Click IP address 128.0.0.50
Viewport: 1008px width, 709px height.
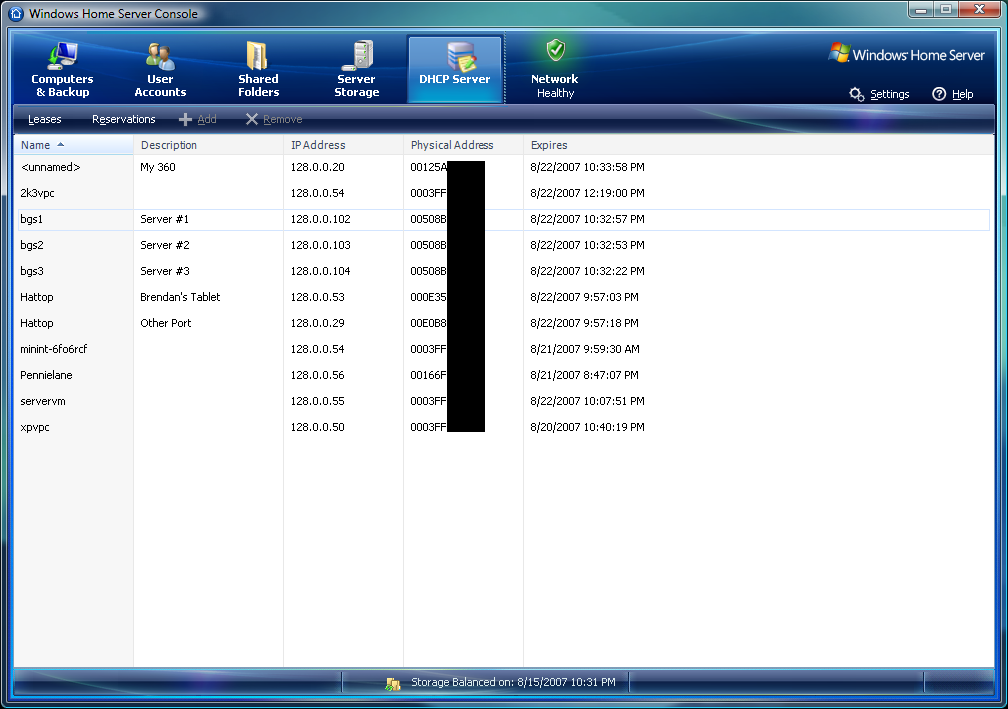pyautogui.click(x=318, y=427)
